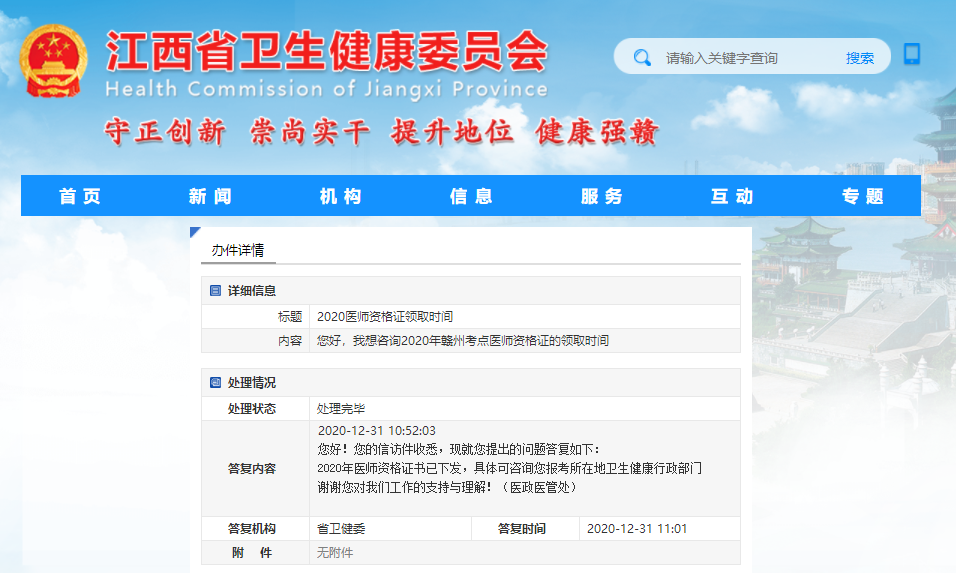Navigate to the 服务 section

601,196
